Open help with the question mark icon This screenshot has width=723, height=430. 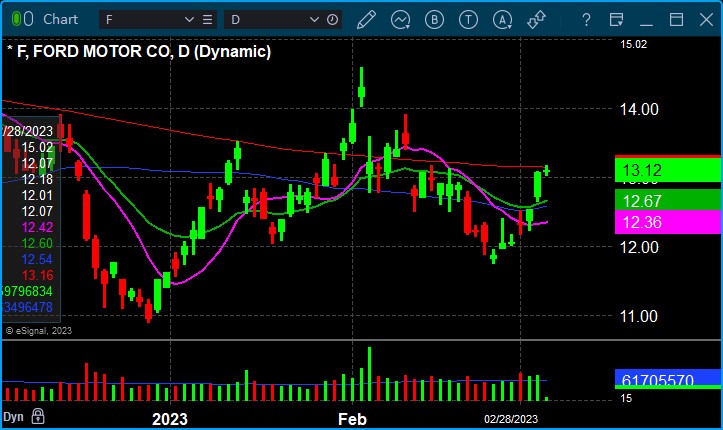586,20
